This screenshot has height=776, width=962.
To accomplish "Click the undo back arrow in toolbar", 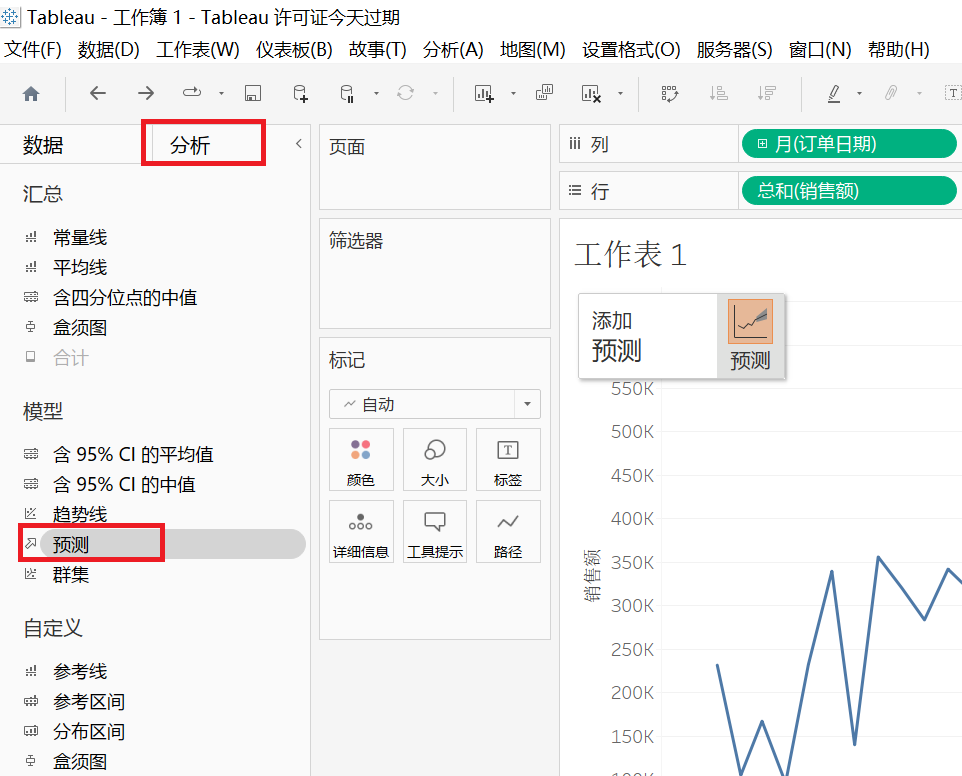I will point(98,93).
